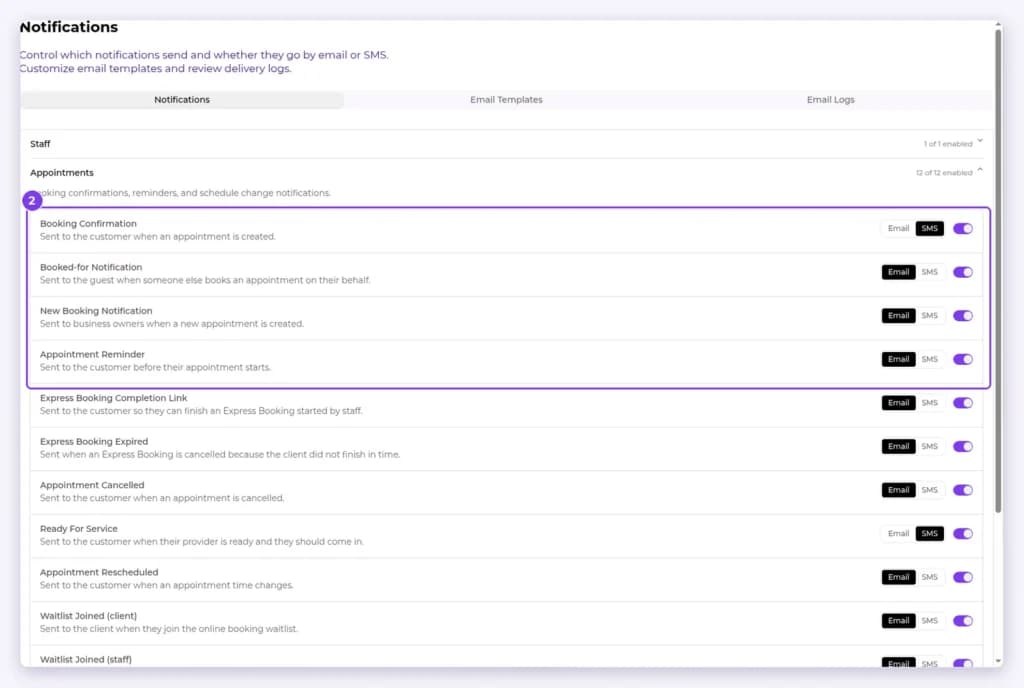Screen dimensions: 1024x688
Task: Click the scrollbar down arrow
Action: 998,661
